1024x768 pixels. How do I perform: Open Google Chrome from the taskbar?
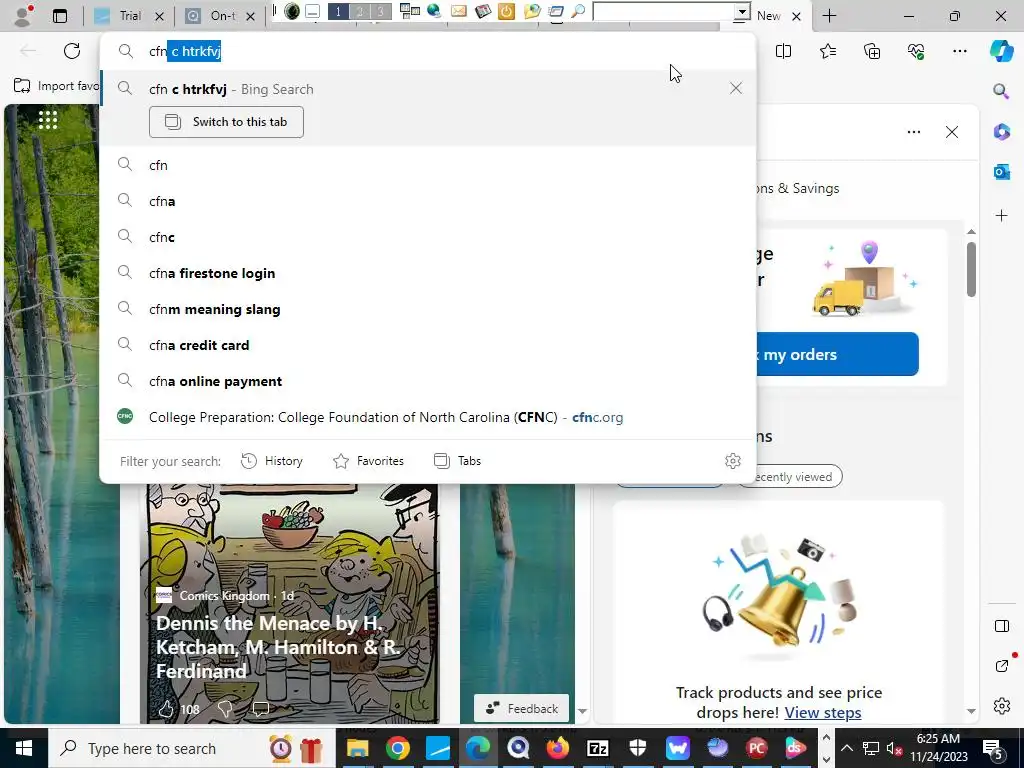tap(397, 748)
